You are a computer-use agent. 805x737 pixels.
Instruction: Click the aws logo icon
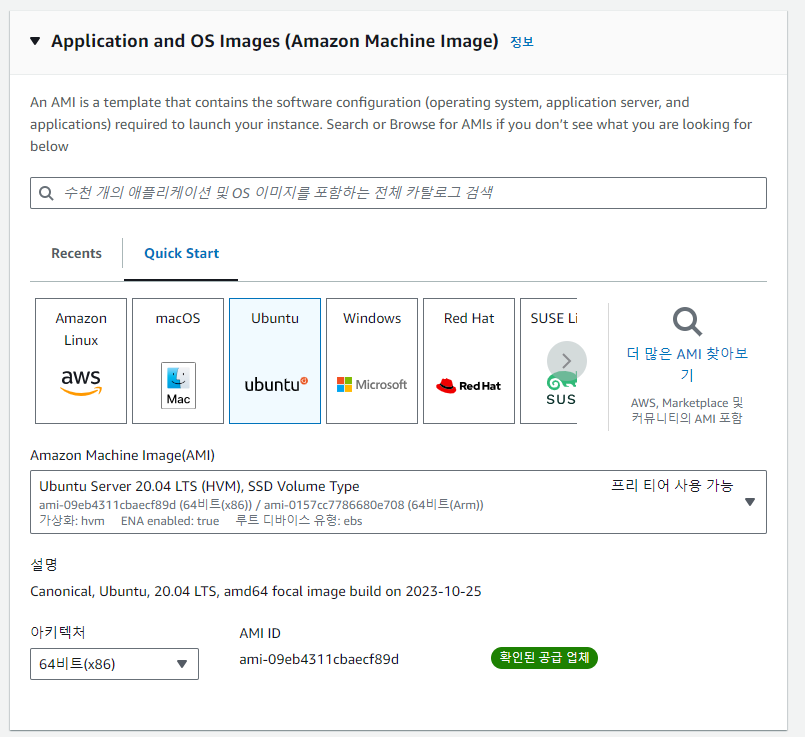coord(81,382)
